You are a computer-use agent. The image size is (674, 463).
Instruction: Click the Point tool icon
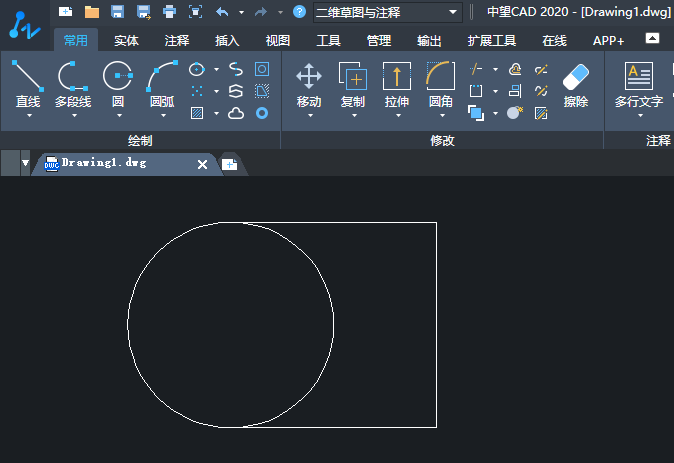197,91
